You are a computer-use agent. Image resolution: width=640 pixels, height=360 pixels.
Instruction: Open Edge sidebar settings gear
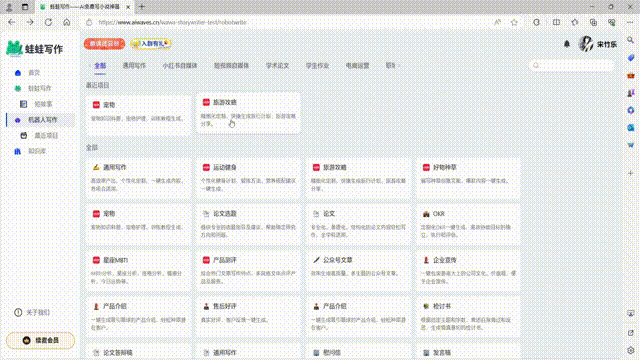[631, 350]
